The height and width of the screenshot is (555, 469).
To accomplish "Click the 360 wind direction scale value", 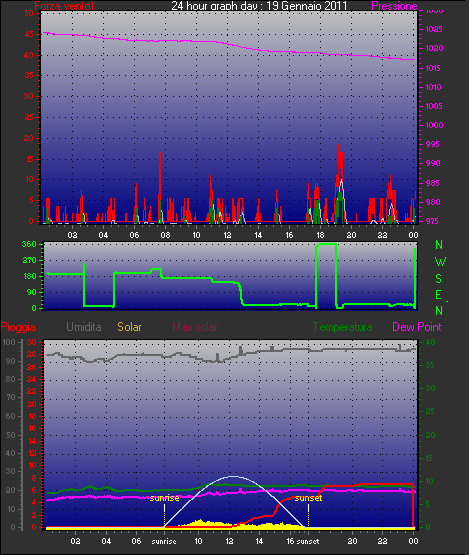I will click(x=29, y=244).
